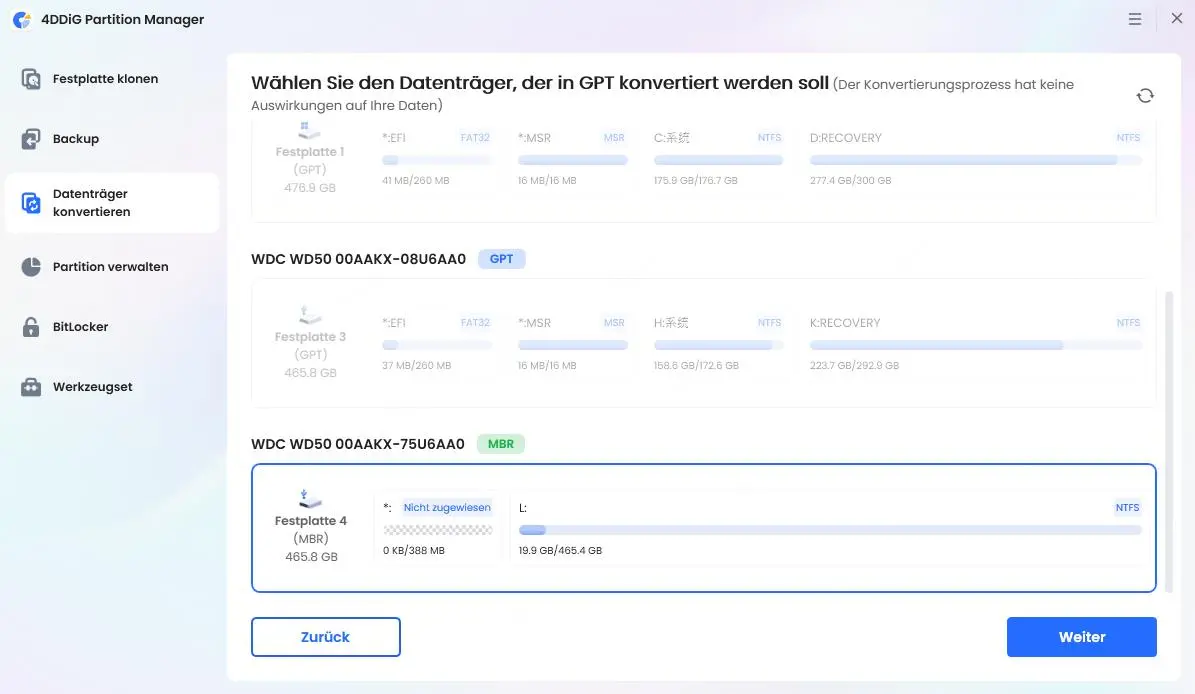Click the H:系统 partition usage bar

[718, 345]
